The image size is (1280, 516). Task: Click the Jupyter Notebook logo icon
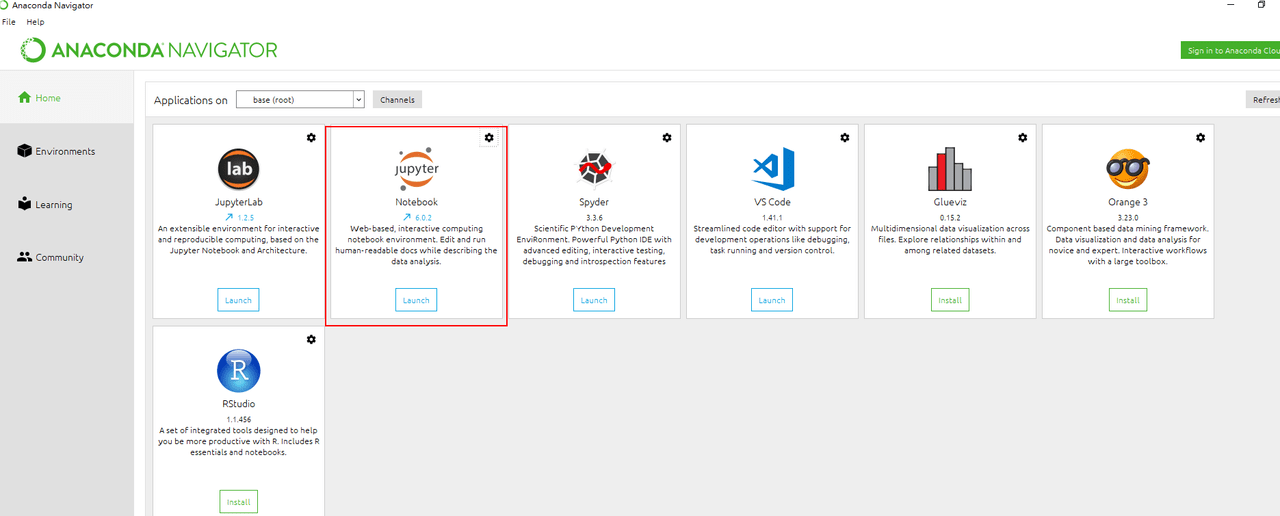(x=417, y=169)
